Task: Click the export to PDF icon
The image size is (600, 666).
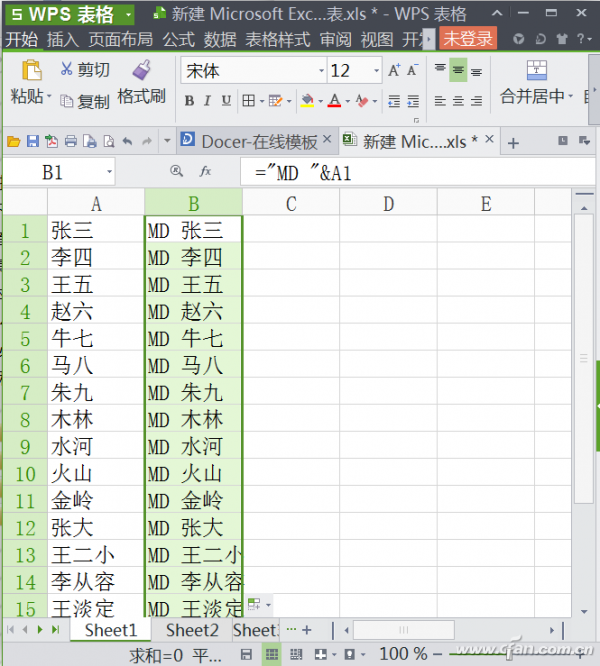Action: 51,141
